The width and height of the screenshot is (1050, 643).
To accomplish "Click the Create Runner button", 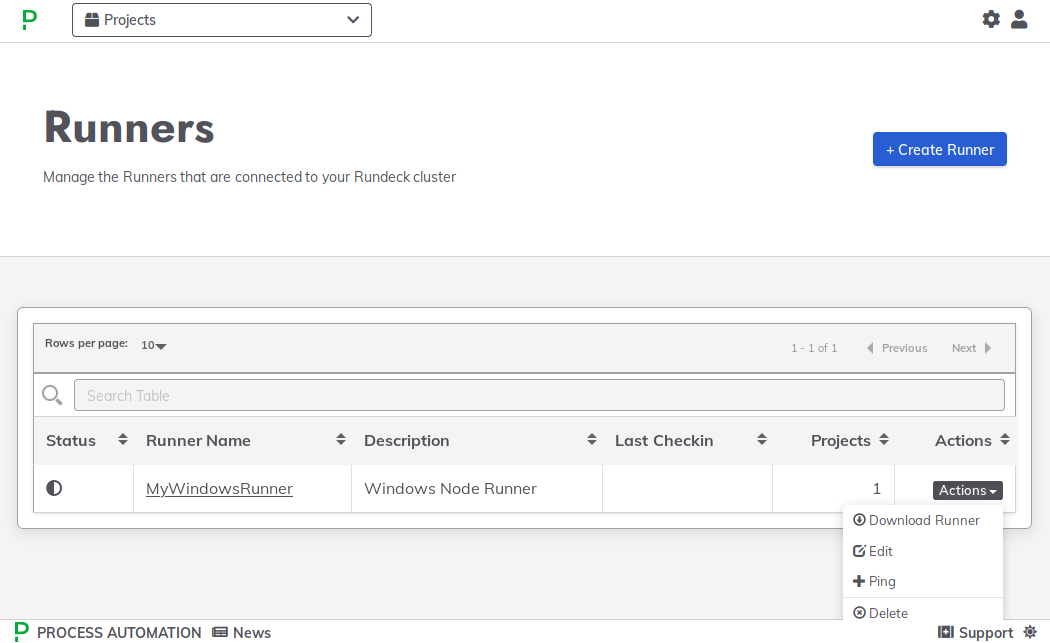I will [940, 149].
